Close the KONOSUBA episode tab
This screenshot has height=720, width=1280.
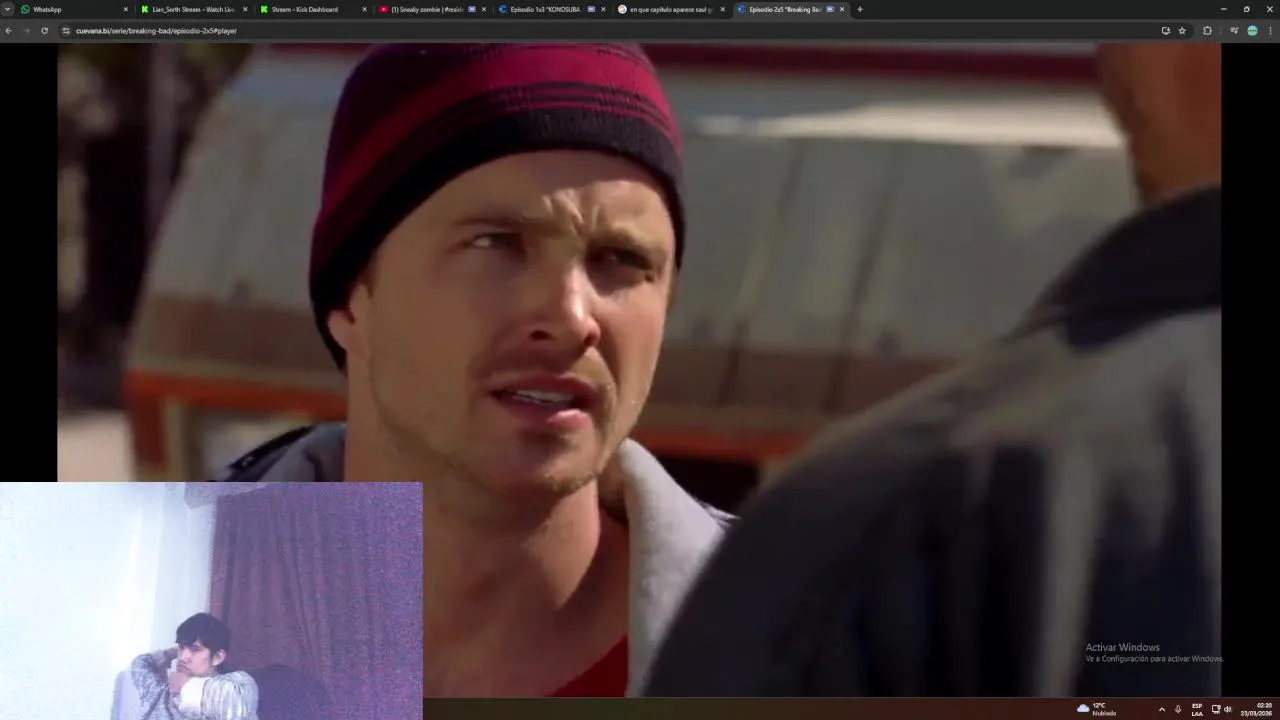pos(603,9)
